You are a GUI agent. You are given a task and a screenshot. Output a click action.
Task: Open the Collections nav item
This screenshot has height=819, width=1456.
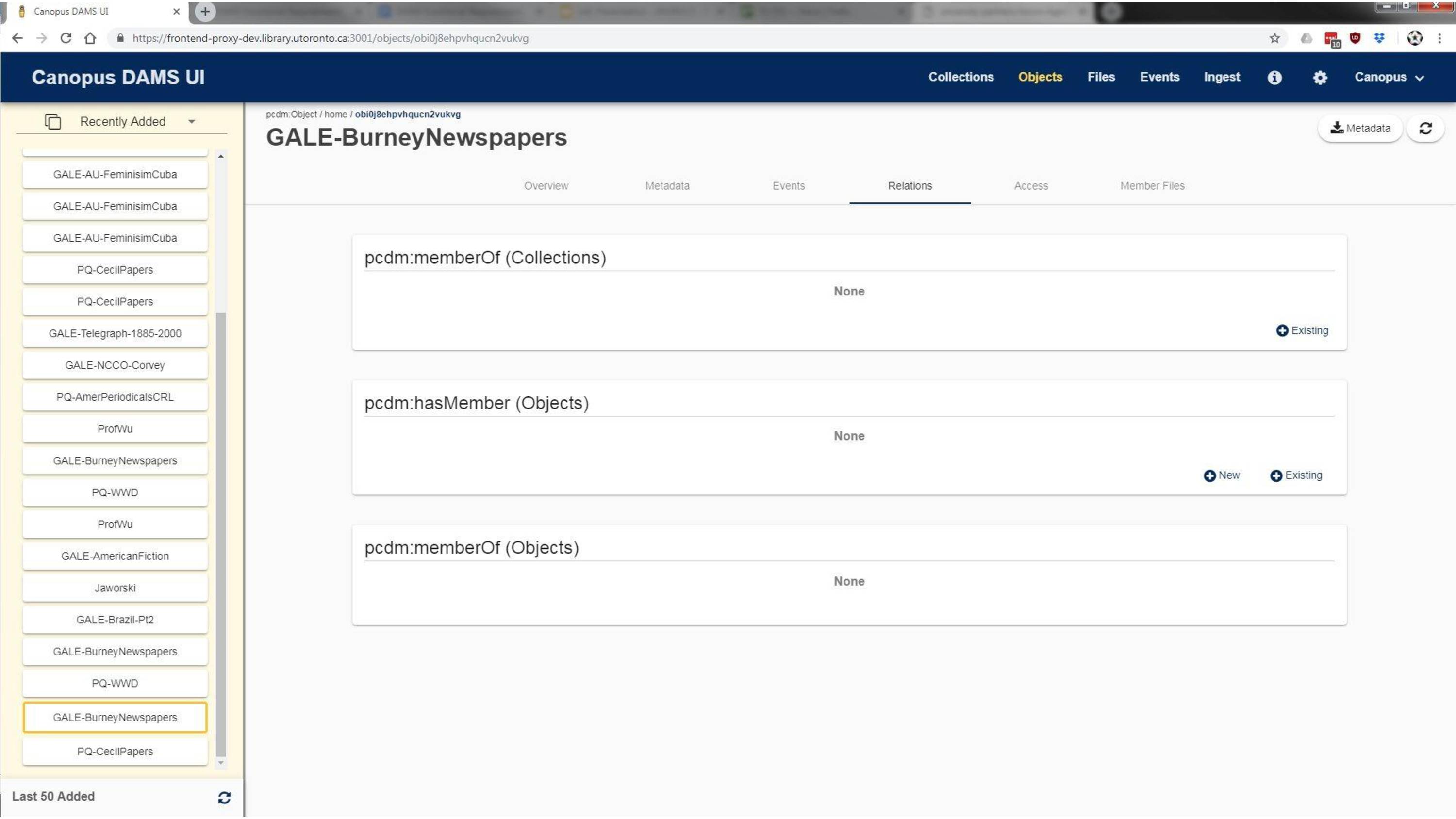tap(961, 78)
